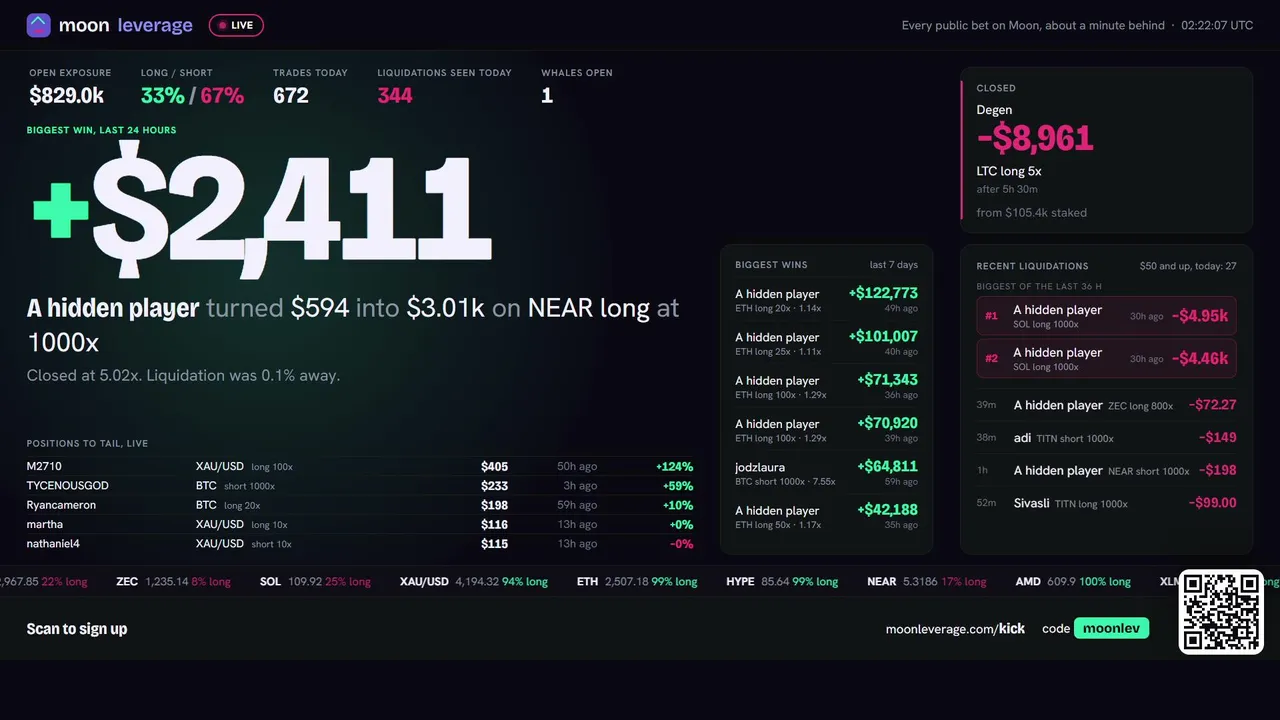Click the sign-up QR code
This screenshot has width=1280, height=720.
1221,612
